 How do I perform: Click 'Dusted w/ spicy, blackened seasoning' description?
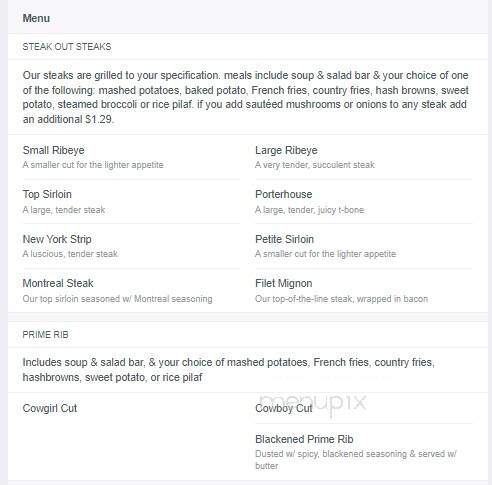pos(356,460)
